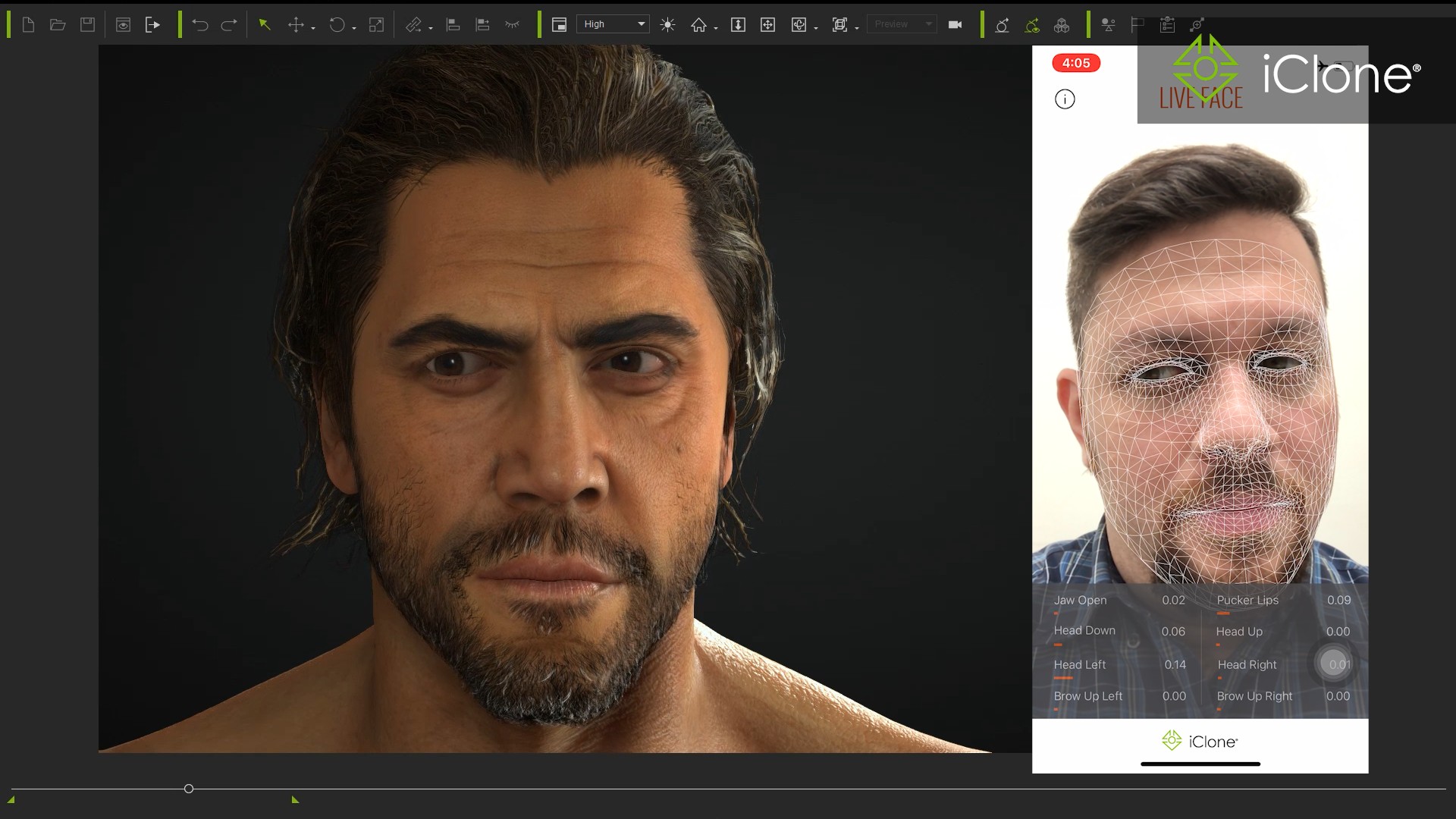This screenshot has height=819, width=1456.
Task: Toggle the green mirror-edit eye icon
Action: point(1032,25)
